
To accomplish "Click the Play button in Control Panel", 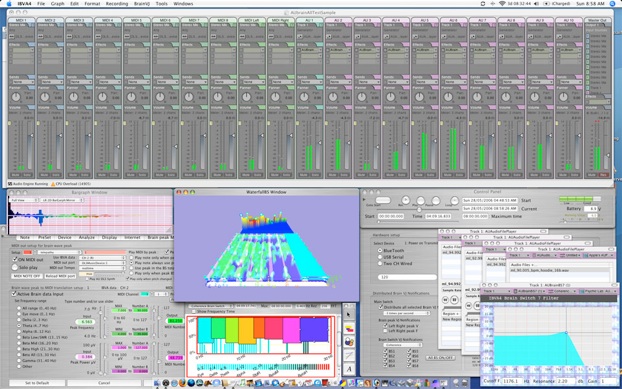I will [x=420, y=200].
